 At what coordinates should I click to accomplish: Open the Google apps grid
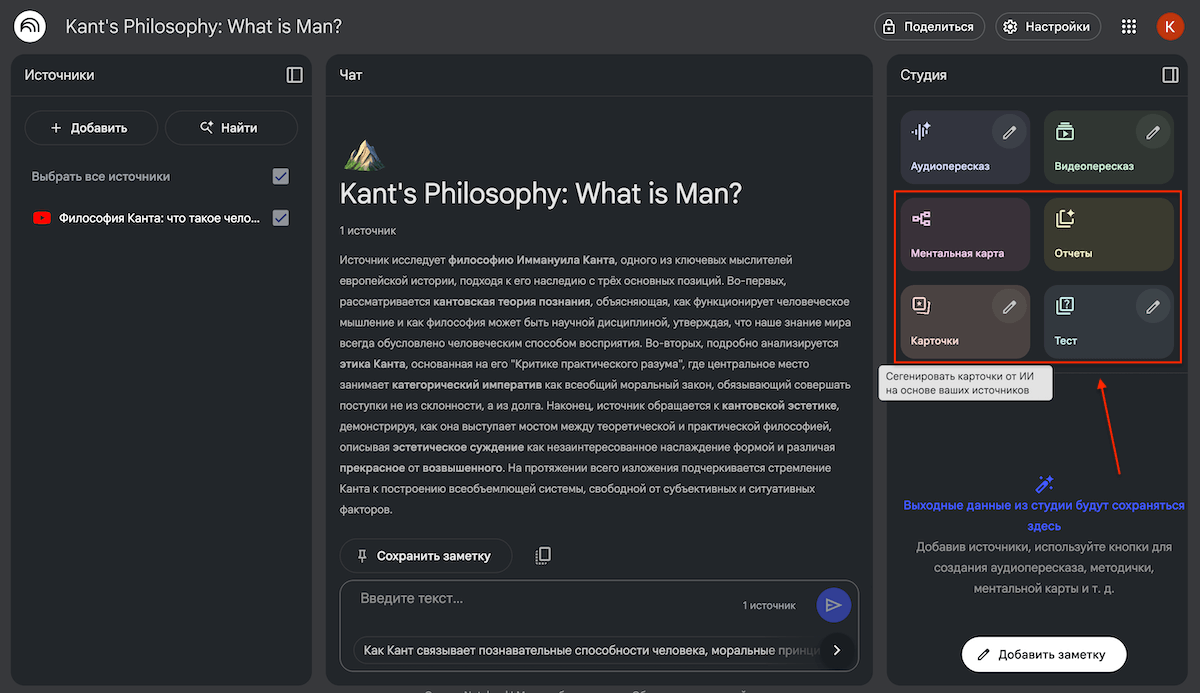(1129, 27)
